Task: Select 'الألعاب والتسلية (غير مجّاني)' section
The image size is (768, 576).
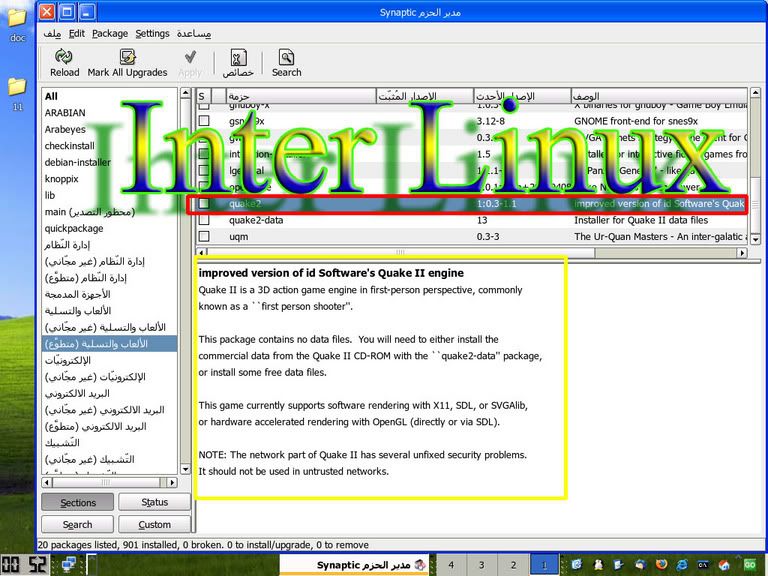Action: tap(110, 327)
